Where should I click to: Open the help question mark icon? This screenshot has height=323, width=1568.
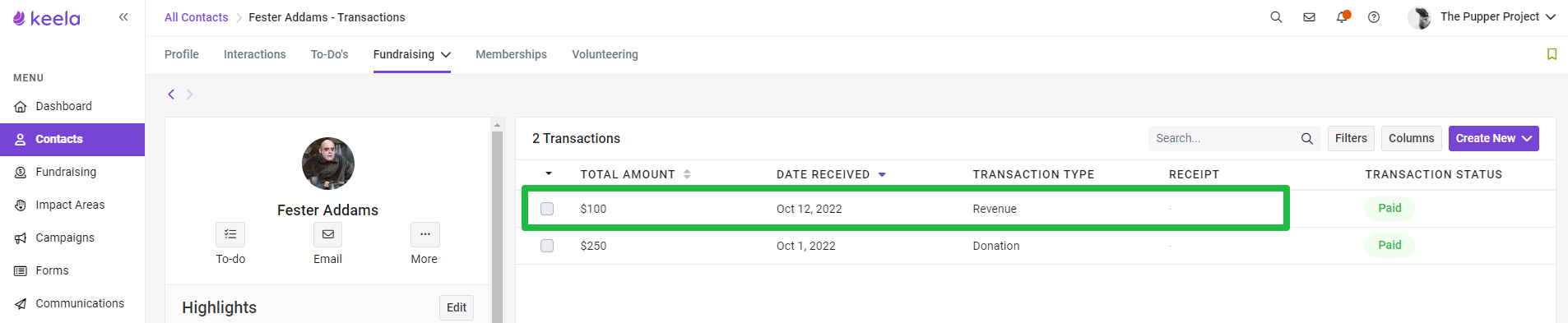[1374, 17]
